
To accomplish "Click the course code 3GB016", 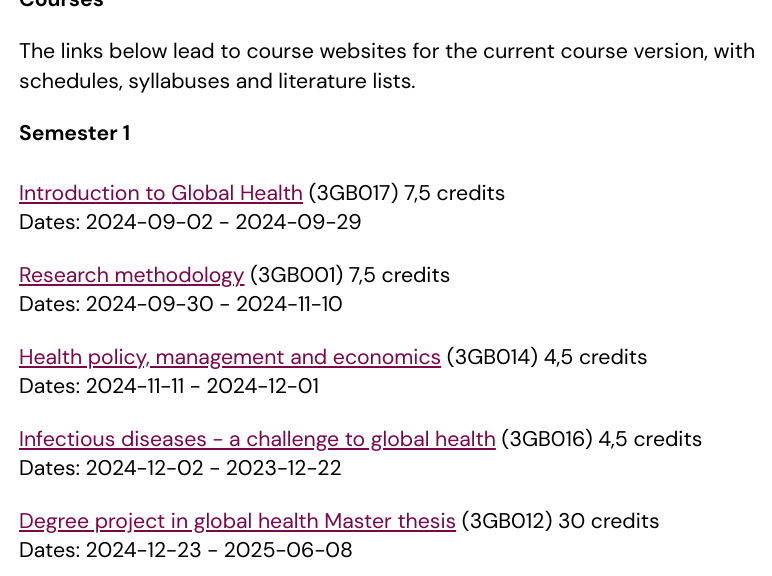I will point(547,439).
